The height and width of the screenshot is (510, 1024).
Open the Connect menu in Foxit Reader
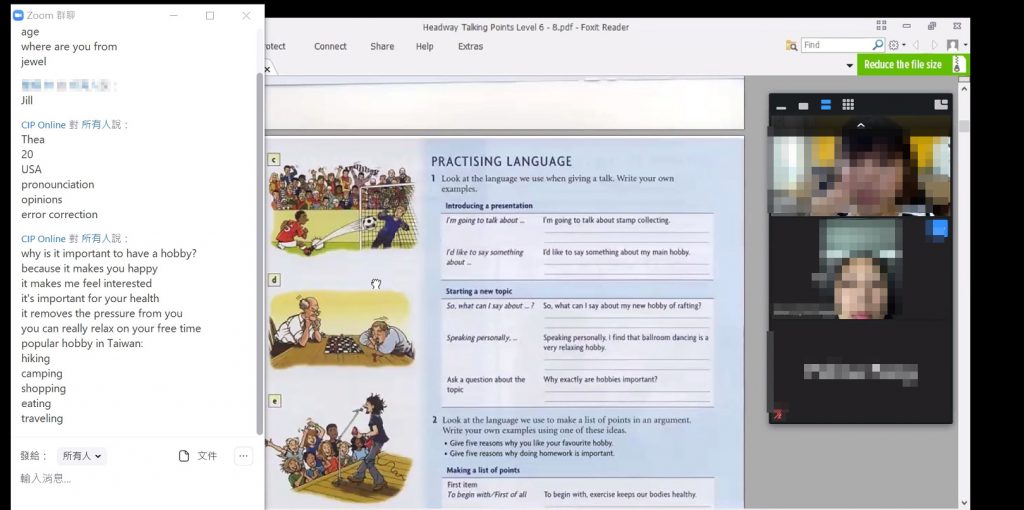click(x=330, y=46)
